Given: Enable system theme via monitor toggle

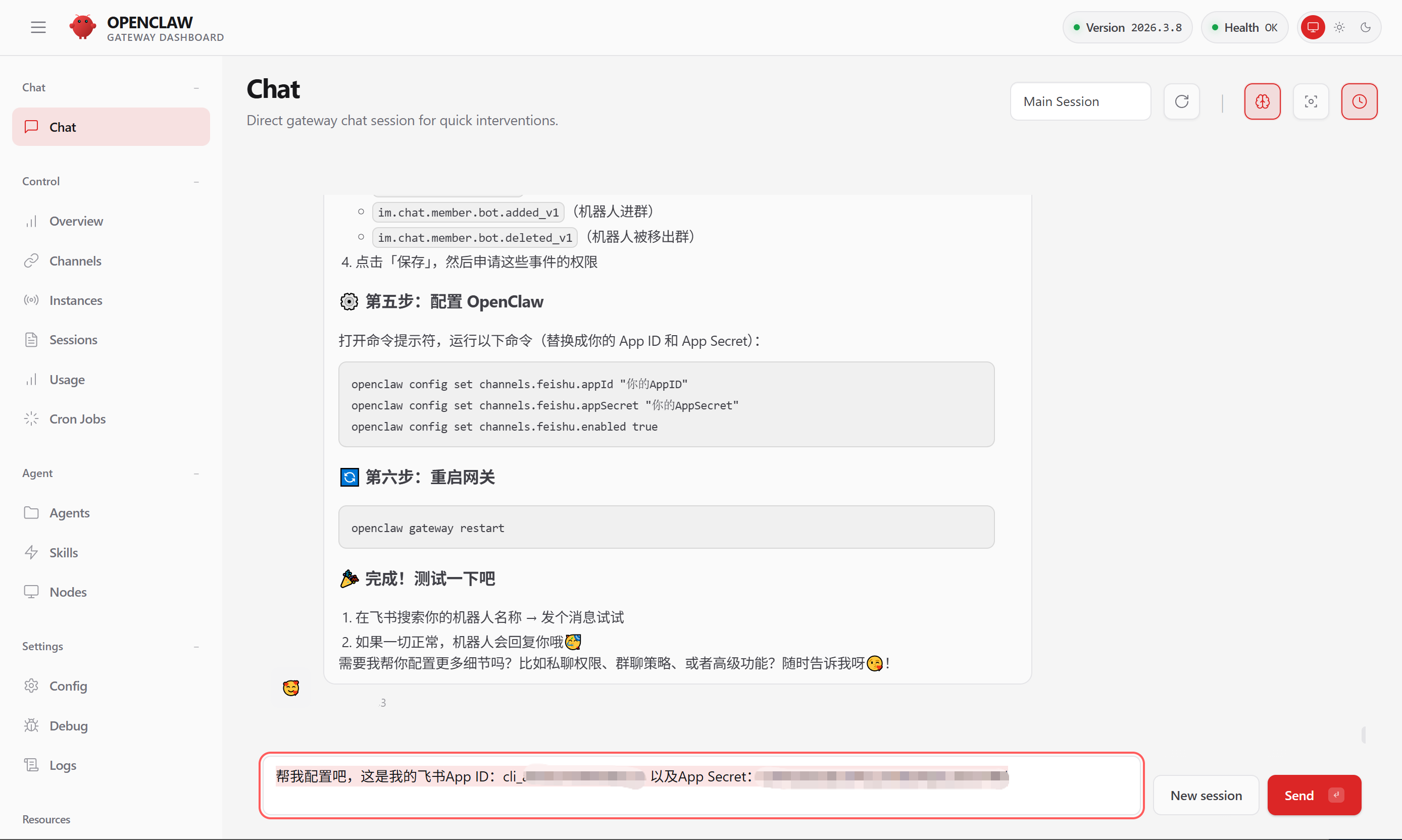Looking at the screenshot, I should [1313, 27].
